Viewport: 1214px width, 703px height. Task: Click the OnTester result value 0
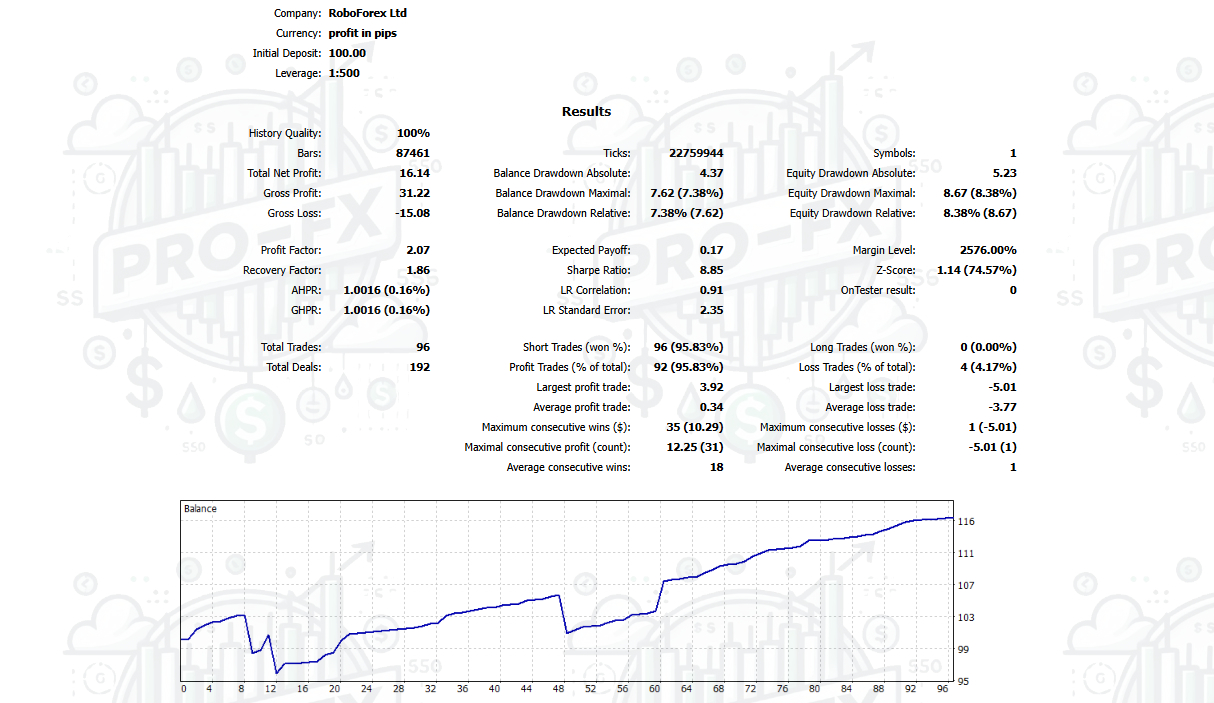(x=1013, y=290)
